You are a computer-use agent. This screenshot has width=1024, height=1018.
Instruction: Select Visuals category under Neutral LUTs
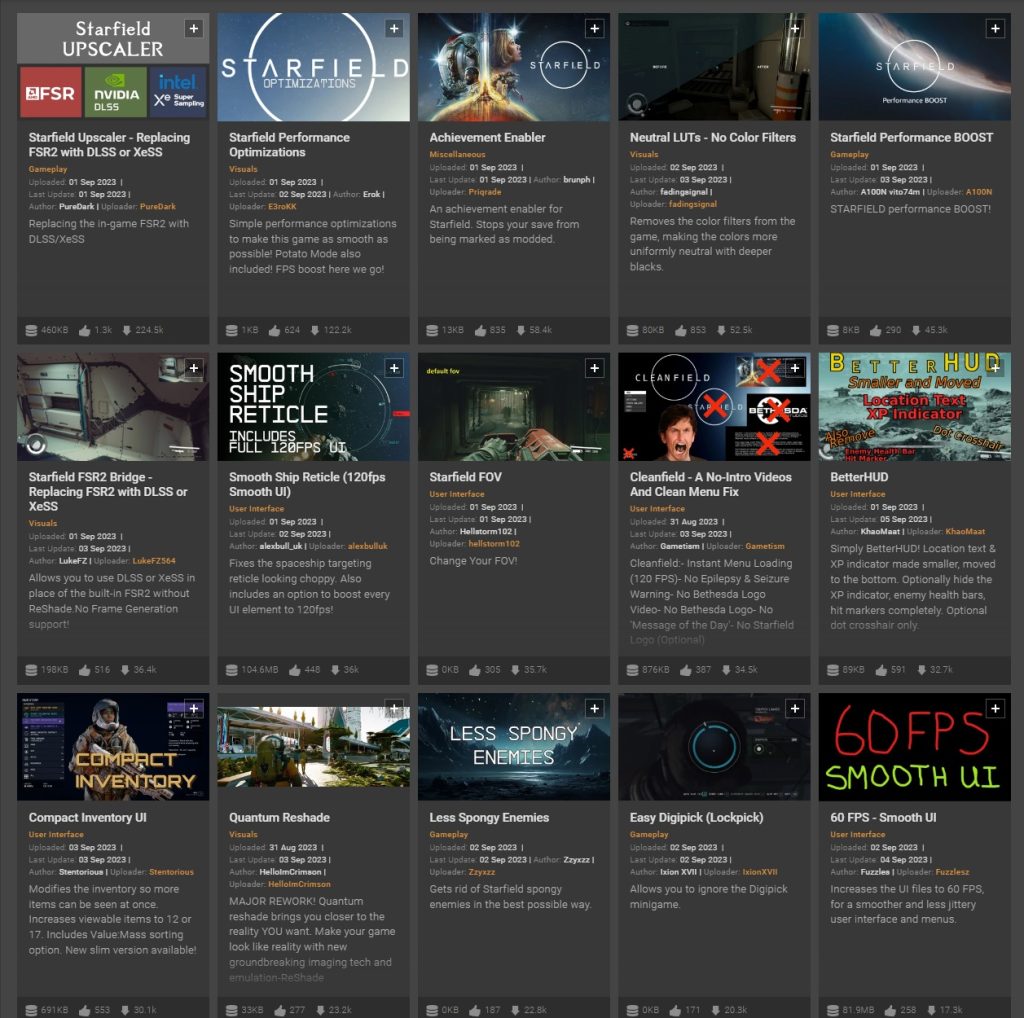pos(644,155)
